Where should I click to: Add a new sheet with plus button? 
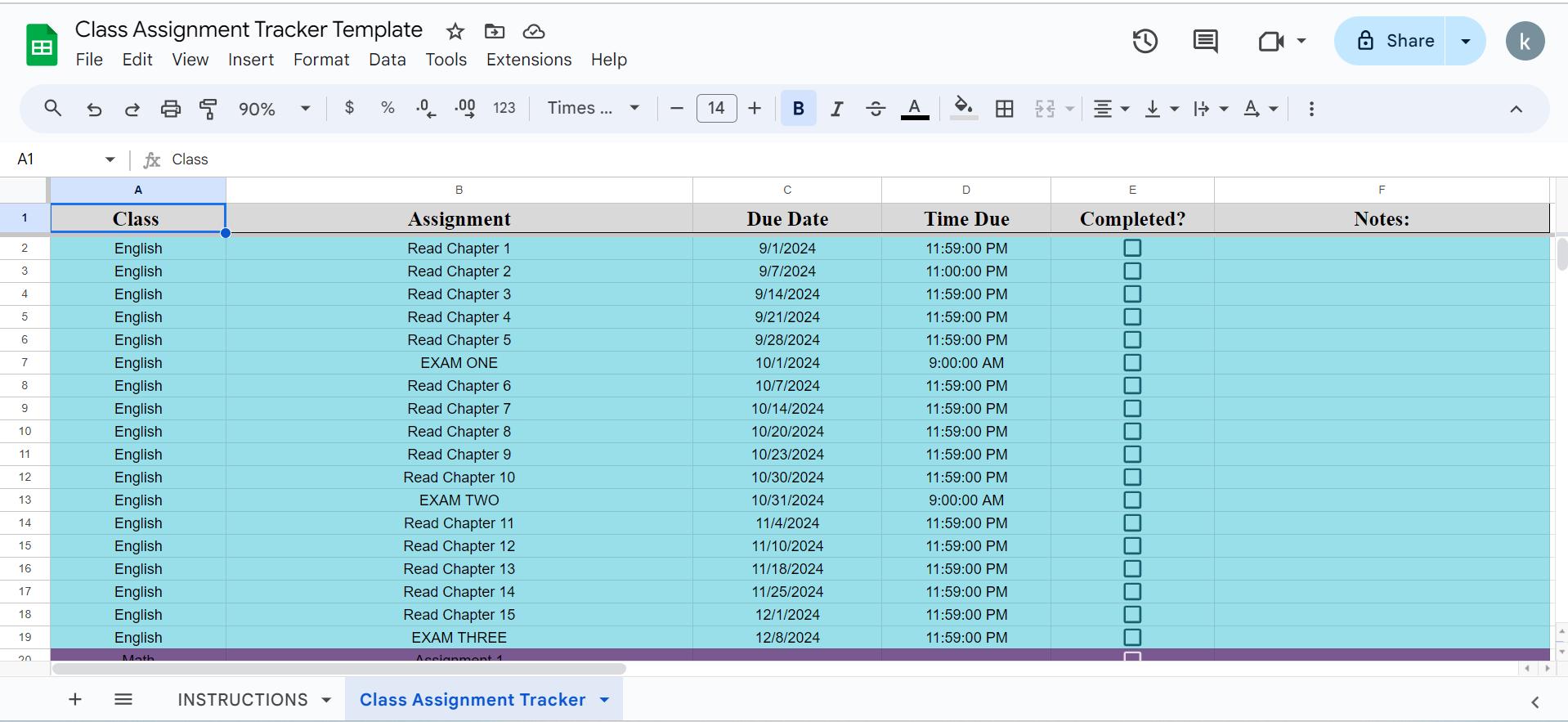(75, 699)
